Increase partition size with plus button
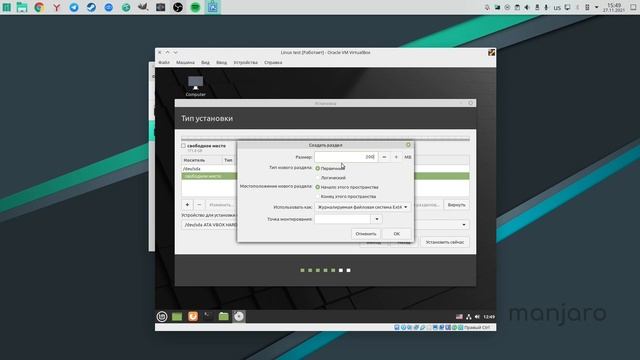Screen dimensions: 640x360 pyautogui.click(x=396, y=157)
